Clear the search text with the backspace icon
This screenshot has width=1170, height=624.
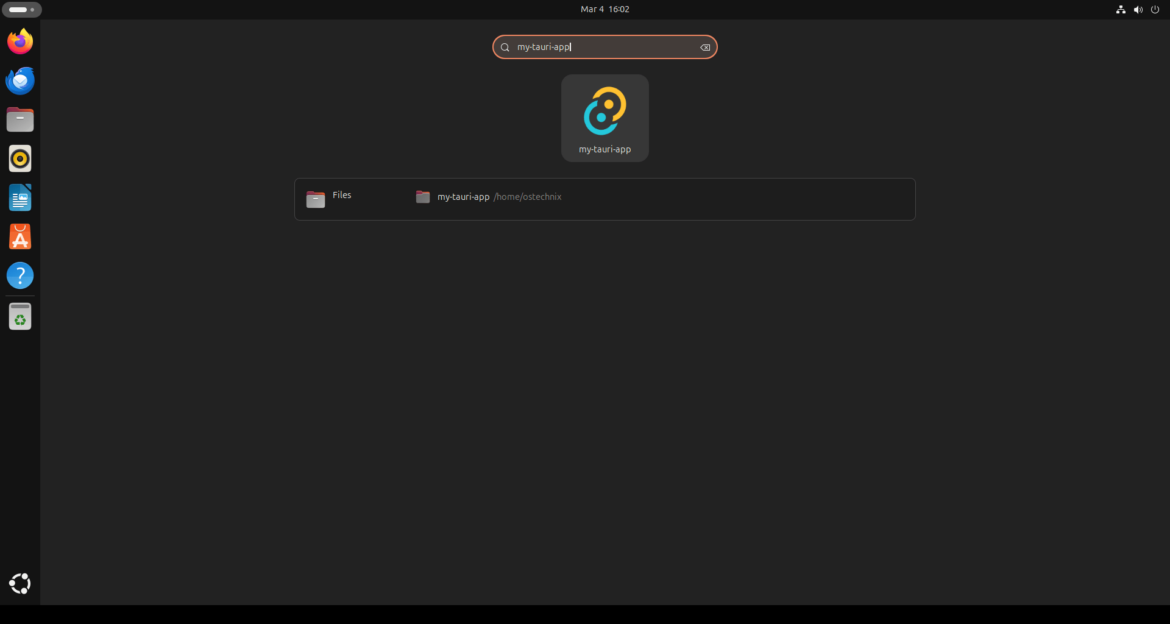coord(703,46)
